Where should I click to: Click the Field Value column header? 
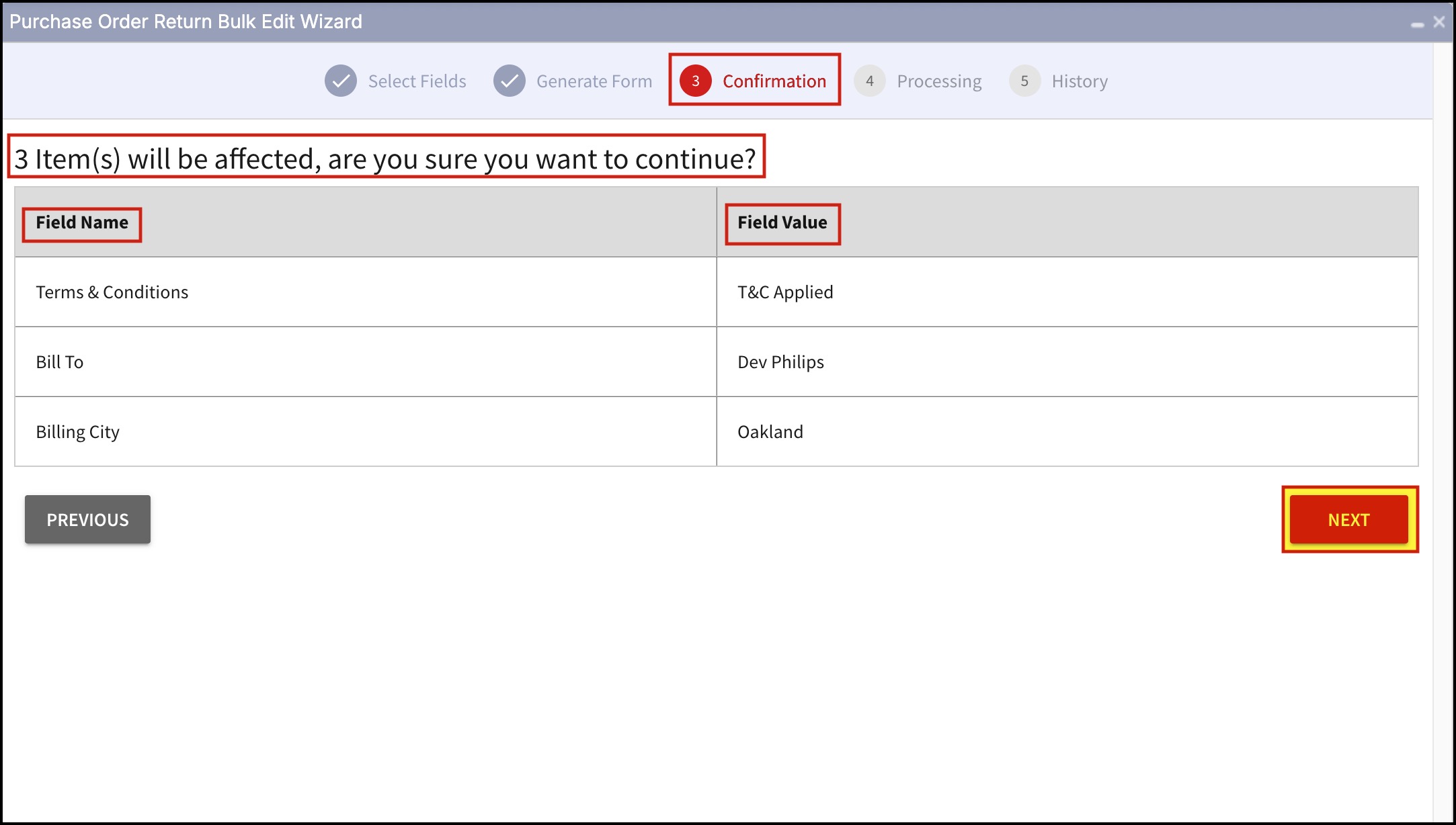pos(782,223)
